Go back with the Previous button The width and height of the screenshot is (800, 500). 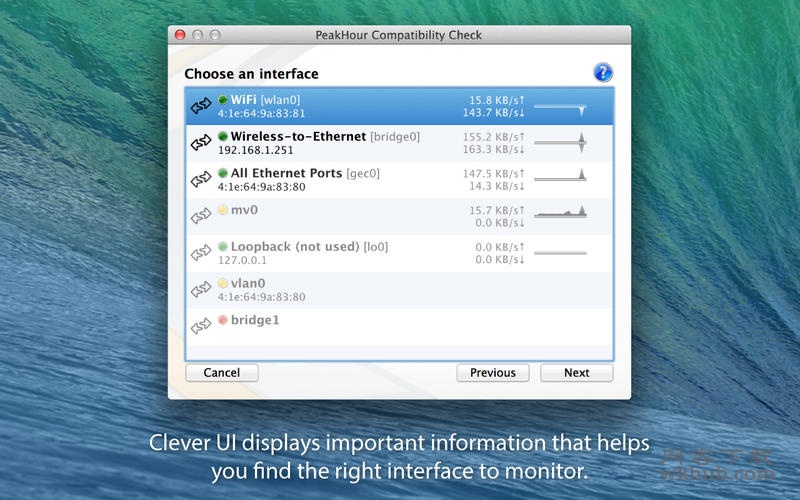[x=493, y=372]
